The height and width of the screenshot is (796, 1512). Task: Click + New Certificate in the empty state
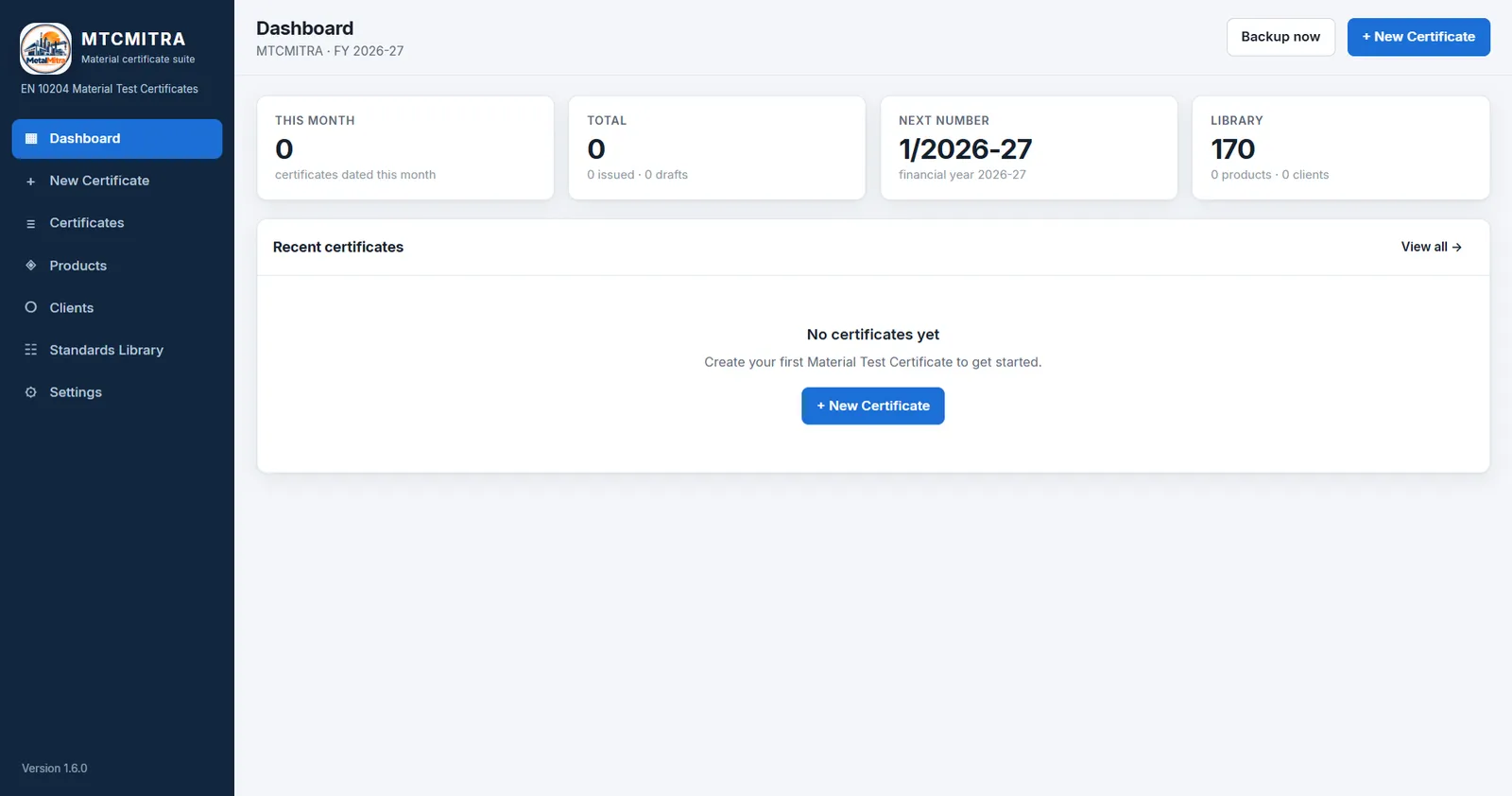click(x=873, y=406)
